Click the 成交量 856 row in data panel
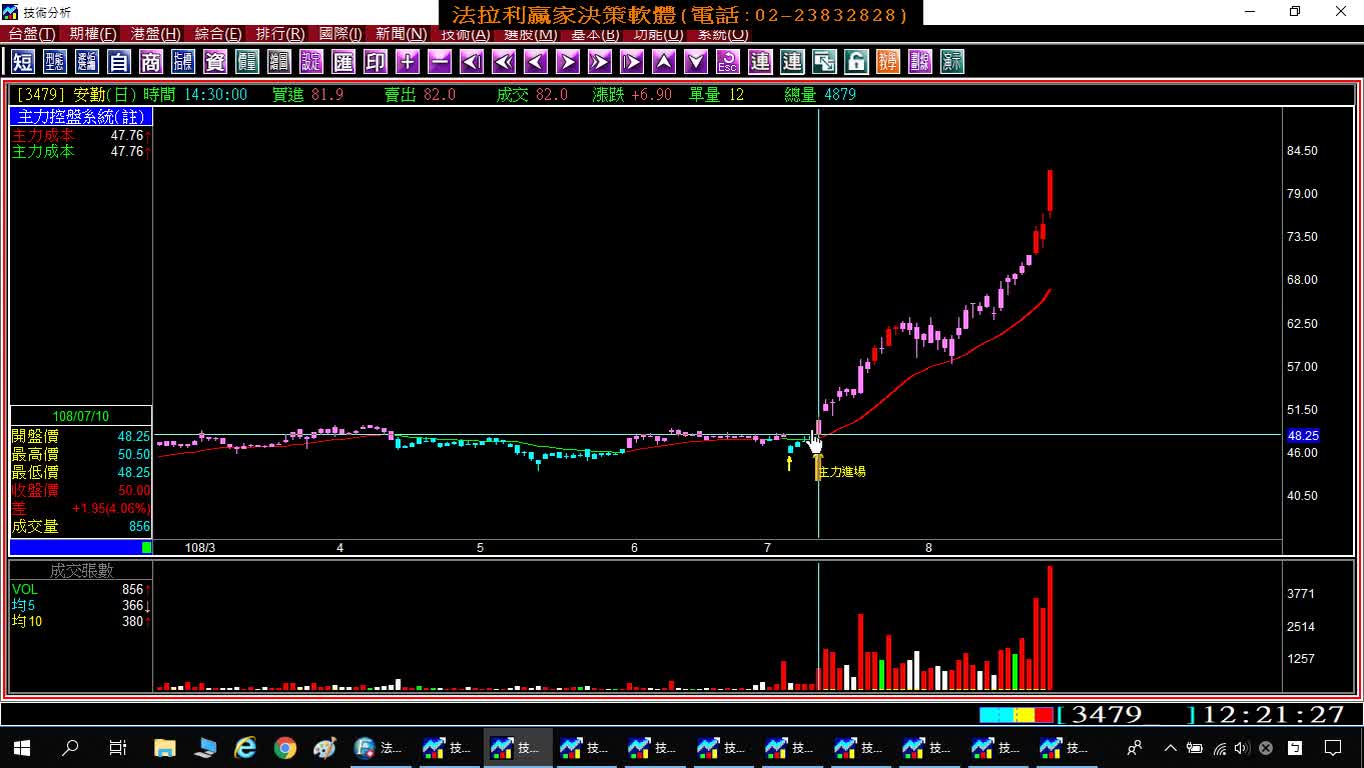1364x768 pixels. 81,527
